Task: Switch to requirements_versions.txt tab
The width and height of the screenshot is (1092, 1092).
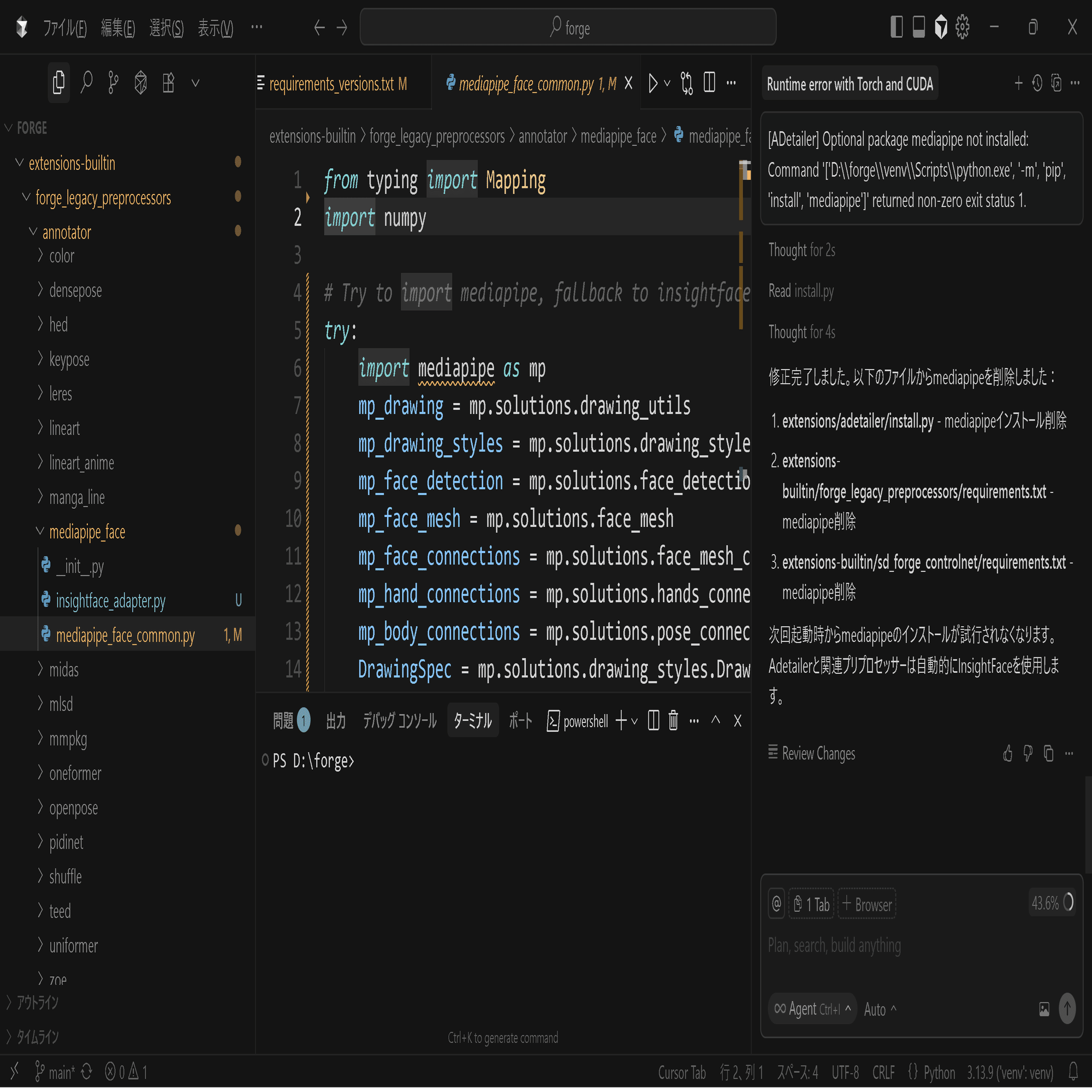Action: [x=337, y=84]
